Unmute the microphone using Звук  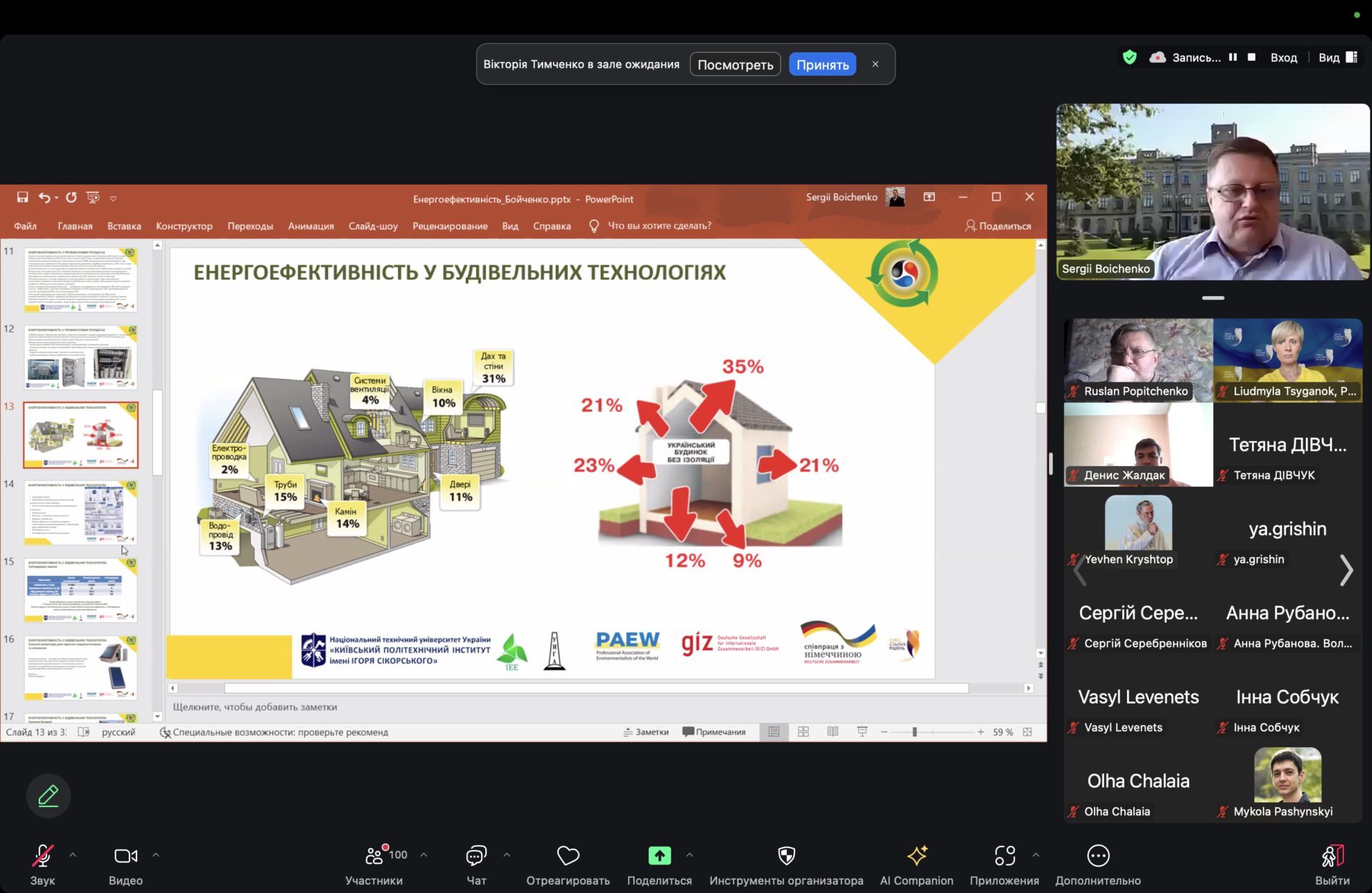[42, 857]
